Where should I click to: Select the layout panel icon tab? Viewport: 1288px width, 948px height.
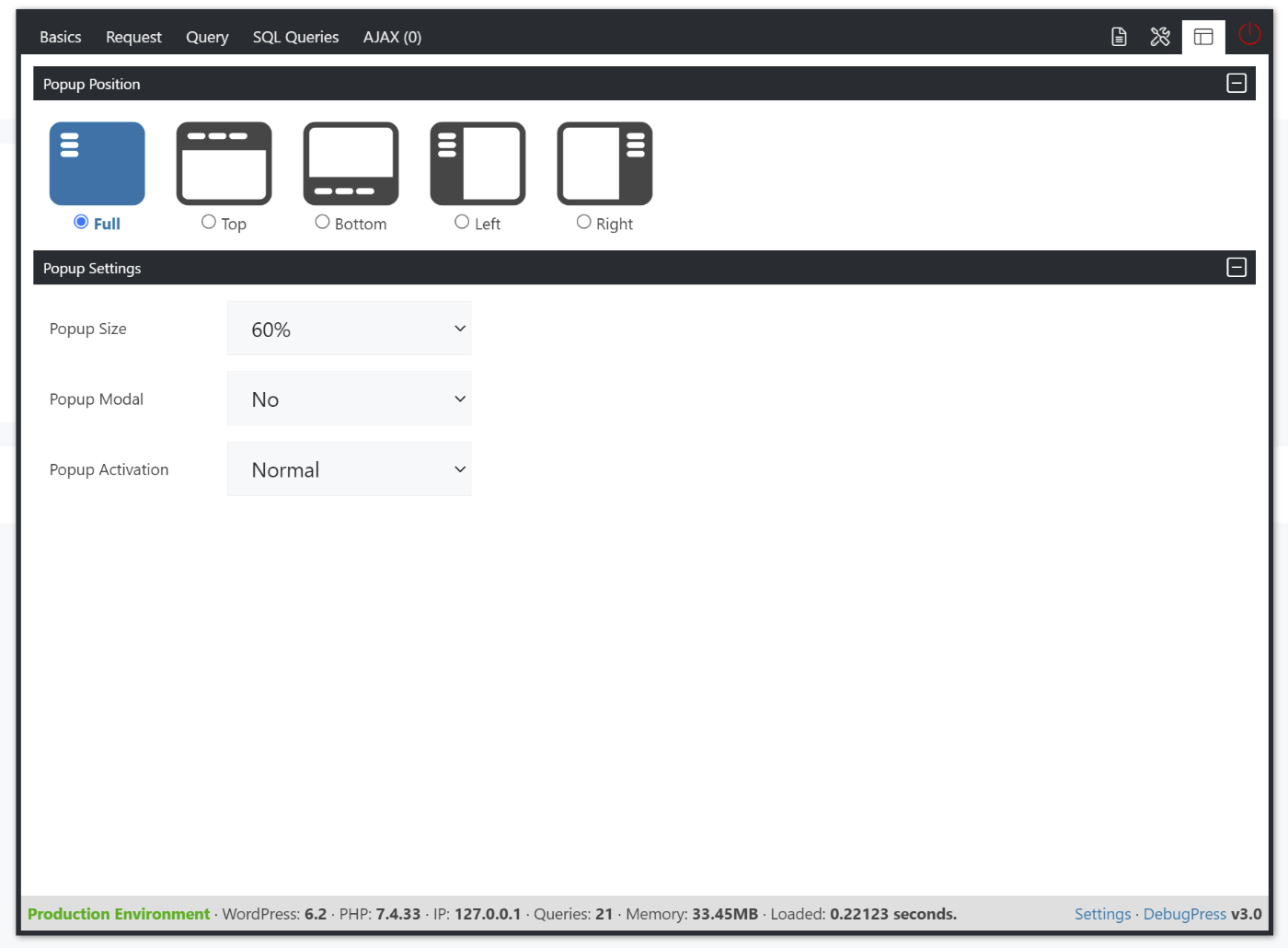click(1203, 37)
